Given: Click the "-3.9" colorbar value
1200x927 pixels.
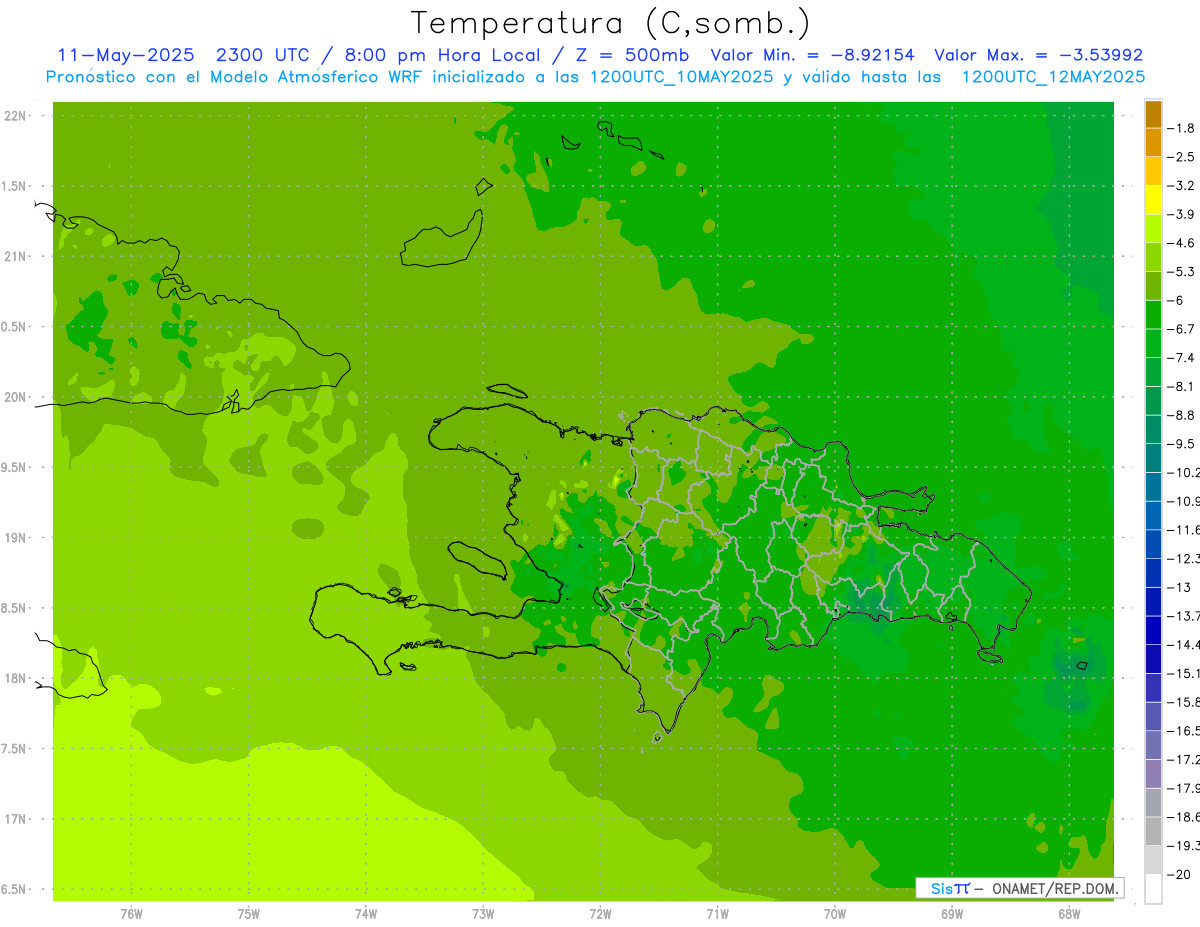Looking at the screenshot, I should coord(1183,214).
